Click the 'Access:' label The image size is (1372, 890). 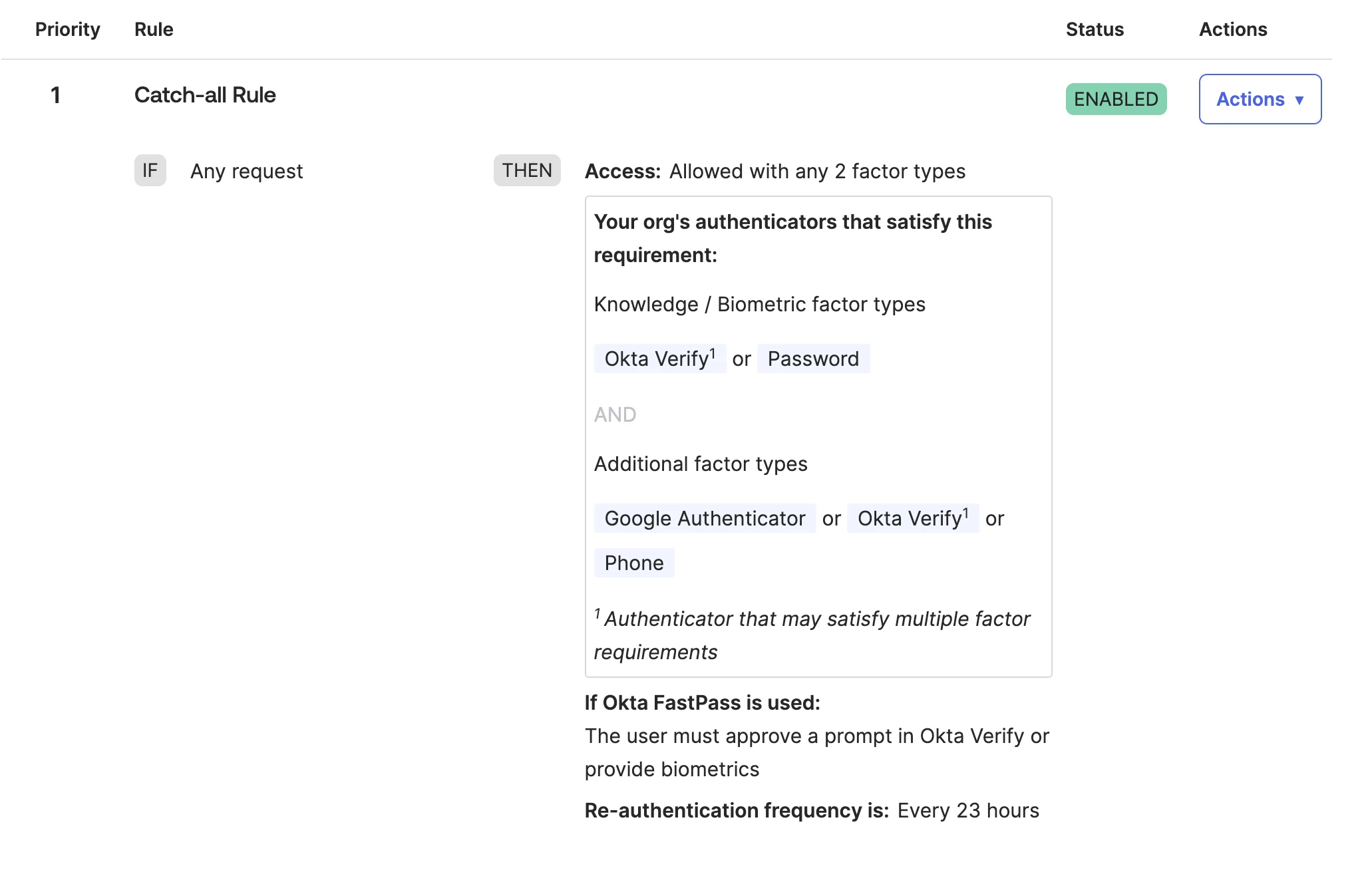[622, 171]
